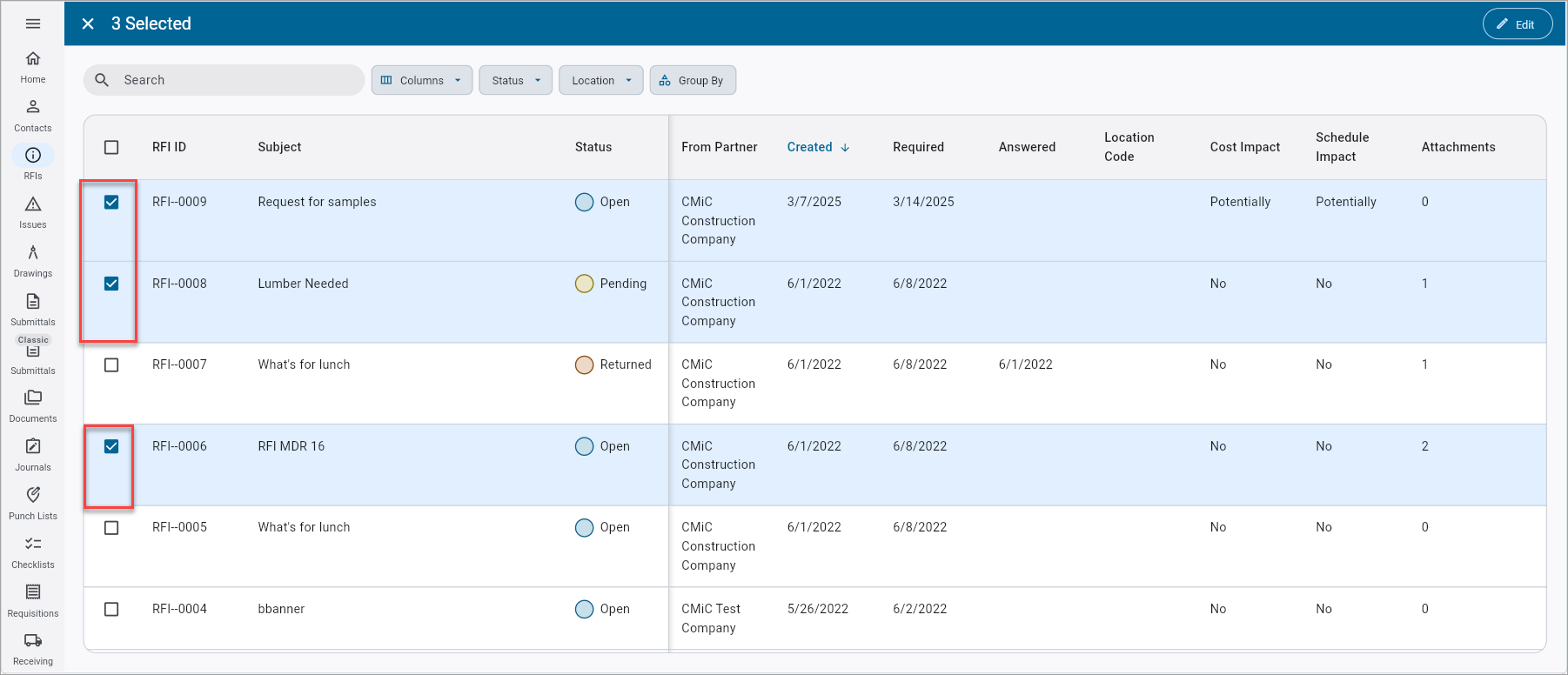Uncheck the RFI--0006 row checkbox
The image size is (1568, 675).
tap(111, 446)
